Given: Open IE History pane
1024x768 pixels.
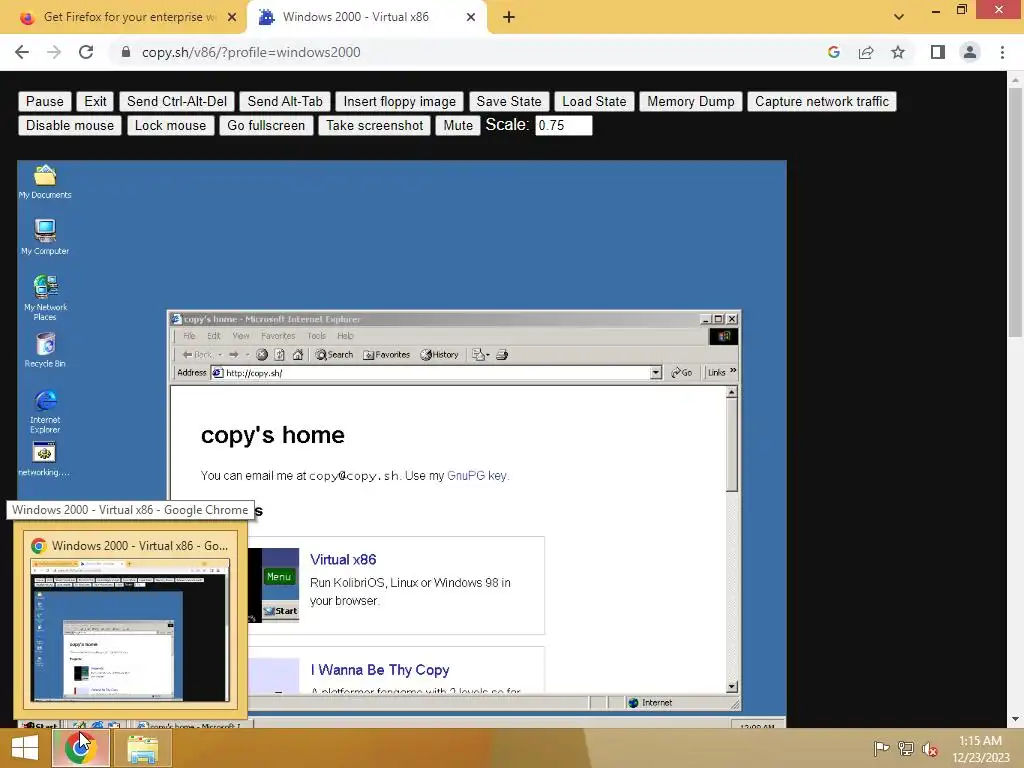Looking at the screenshot, I should click(440, 355).
